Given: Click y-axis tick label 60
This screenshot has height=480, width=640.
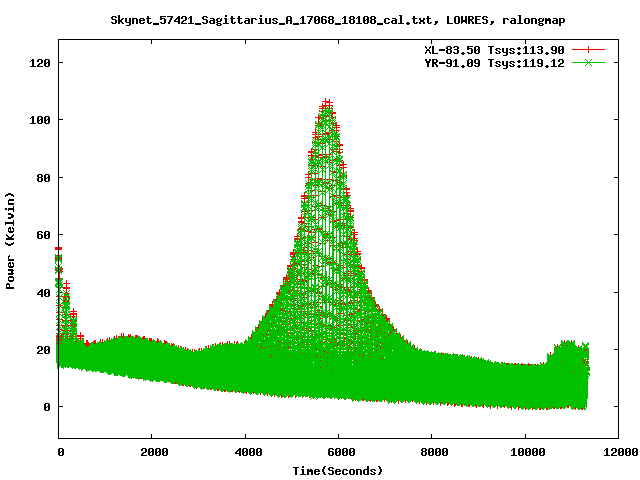Looking at the screenshot, I should click(43, 235).
